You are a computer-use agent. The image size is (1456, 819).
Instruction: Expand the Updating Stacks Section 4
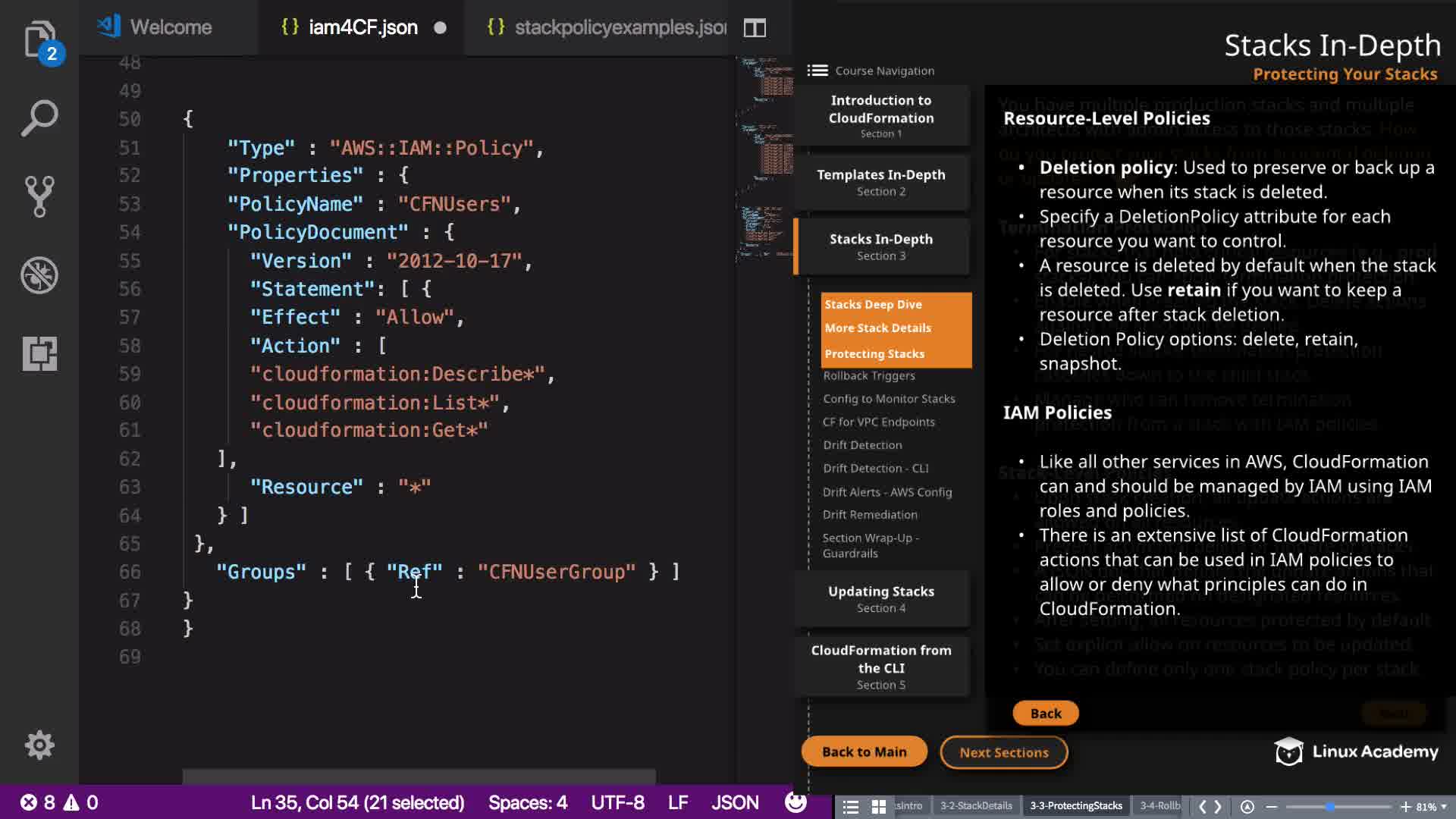tap(880, 598)
